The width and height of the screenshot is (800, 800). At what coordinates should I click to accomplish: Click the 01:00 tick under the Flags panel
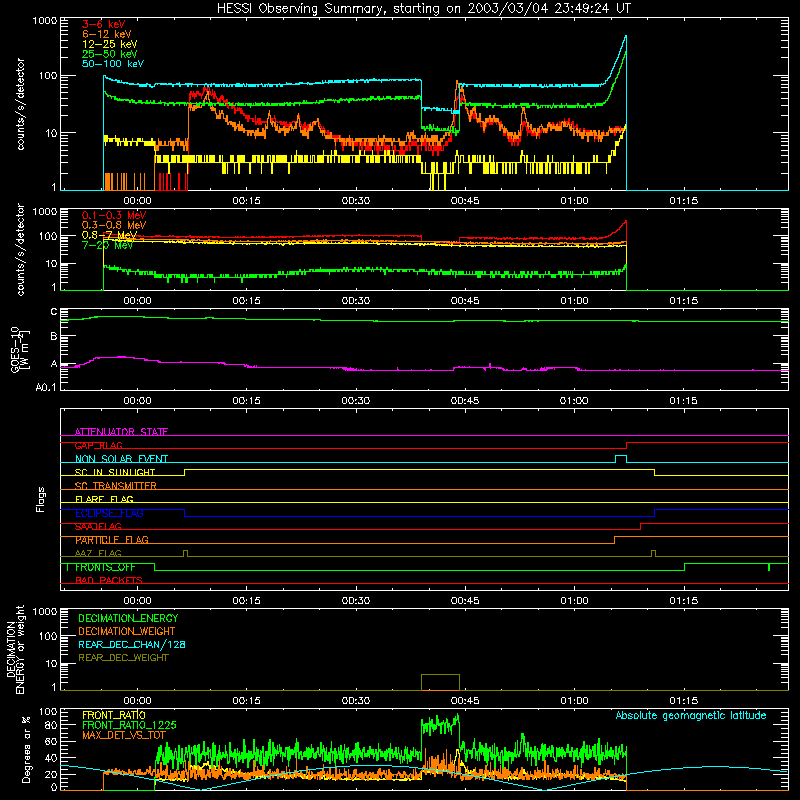pos(574,601)
